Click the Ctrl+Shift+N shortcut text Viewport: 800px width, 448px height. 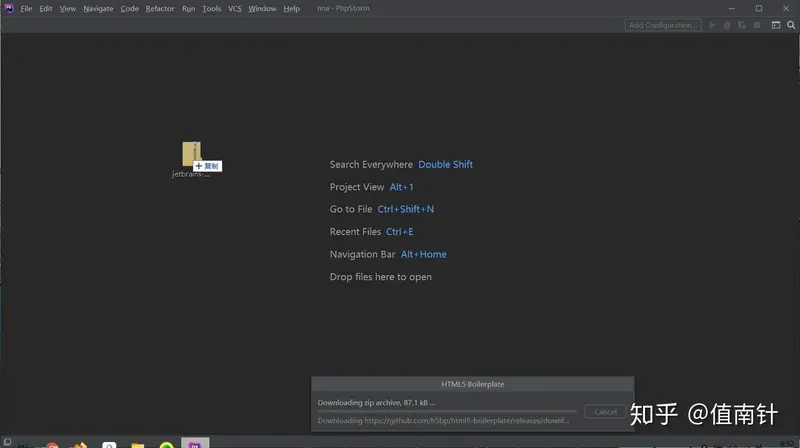[x=406, y=209]
